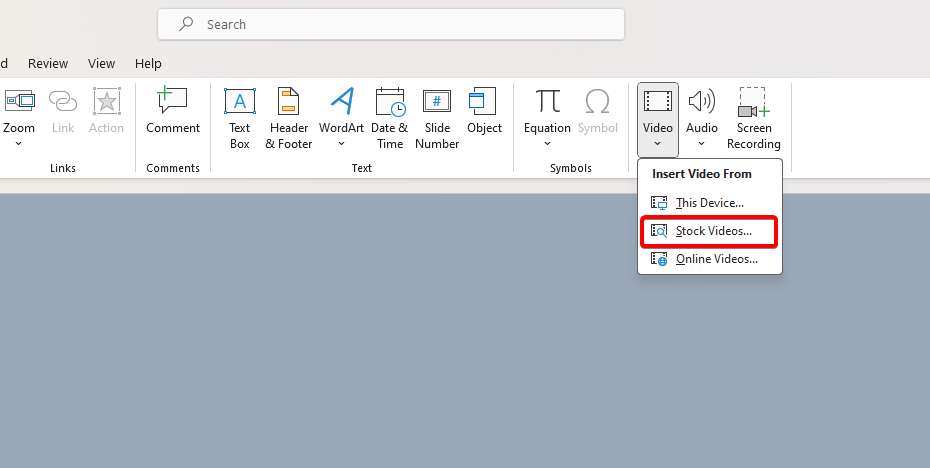The height and width of the screenshot is (468, 930).
Task: Insert Date & Time
Action: (x=390, y=118)
